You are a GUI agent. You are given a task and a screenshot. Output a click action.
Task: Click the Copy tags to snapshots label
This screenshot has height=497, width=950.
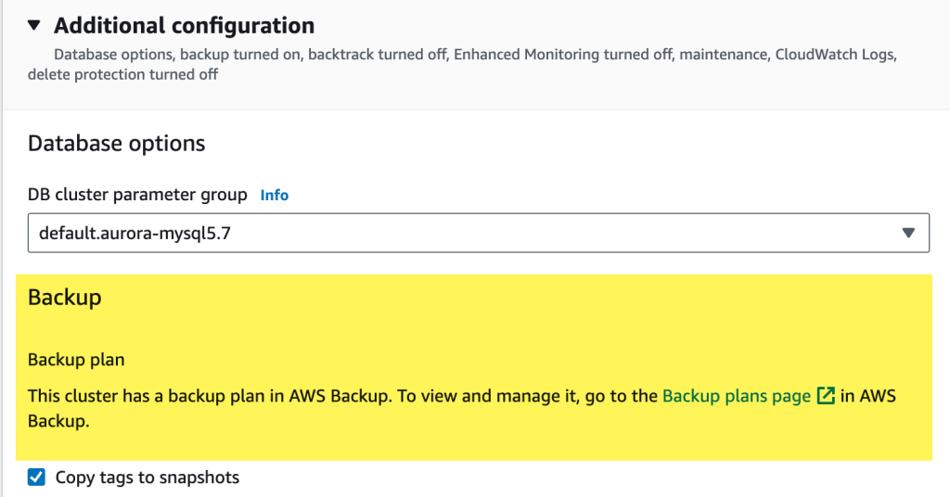pyautogui.click(x=147, y=478)
